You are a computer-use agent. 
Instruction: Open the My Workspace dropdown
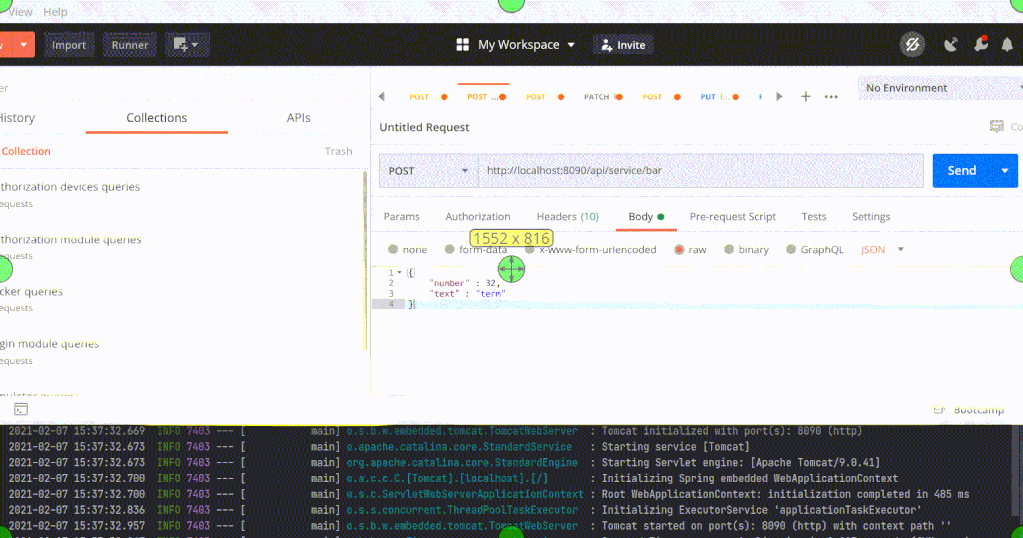click(526, 44)
